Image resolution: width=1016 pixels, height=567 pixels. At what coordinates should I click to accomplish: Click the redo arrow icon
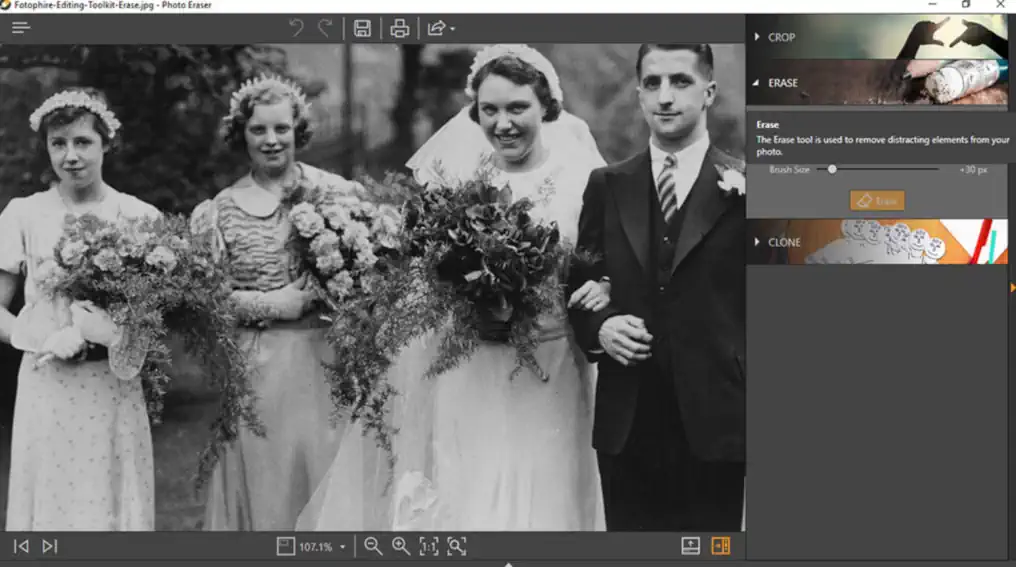pyautogui.click(x=325, y=28)
